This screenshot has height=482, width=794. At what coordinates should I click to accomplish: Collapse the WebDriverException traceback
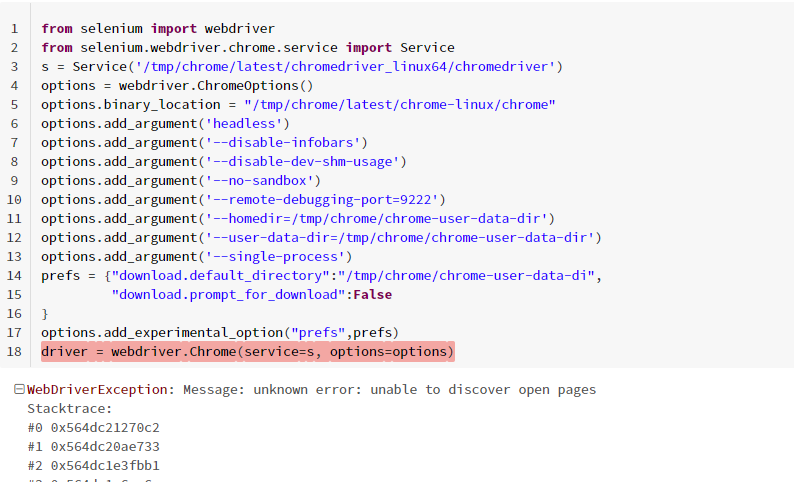point(20,390)
